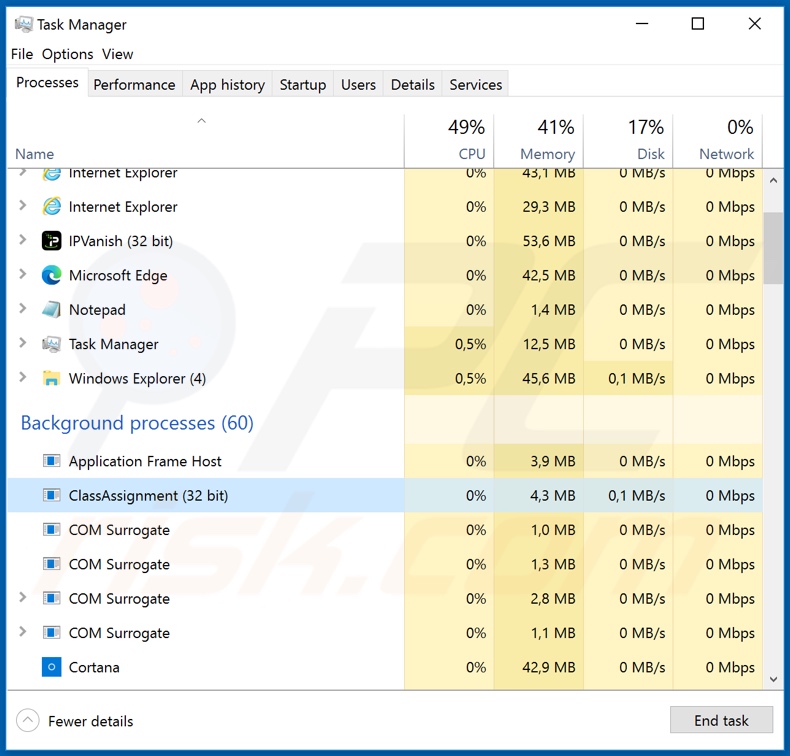Click the scrollbar up arrow
The width and height of the screenshot is (790, 756).
[x=773, y=180]
